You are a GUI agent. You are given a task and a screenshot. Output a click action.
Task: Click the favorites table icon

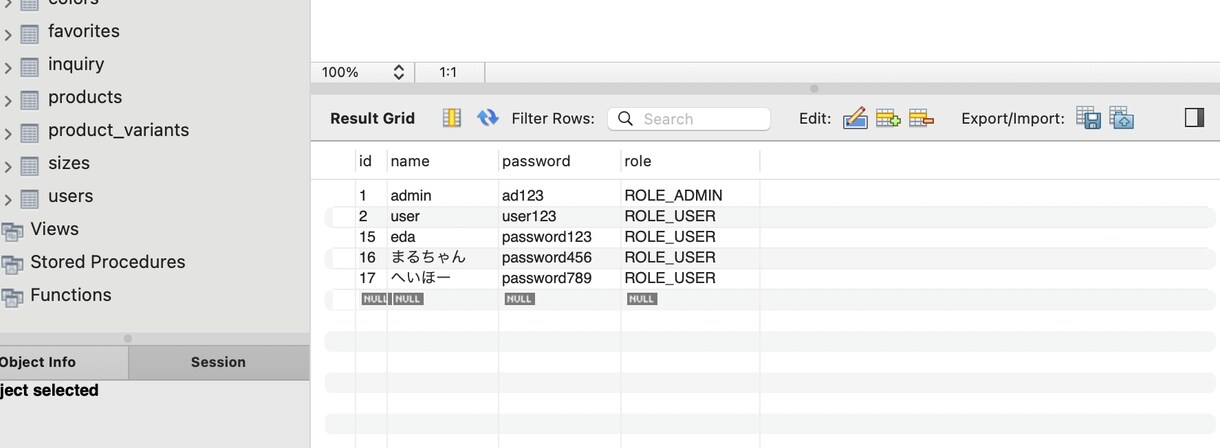coord(30,33)
